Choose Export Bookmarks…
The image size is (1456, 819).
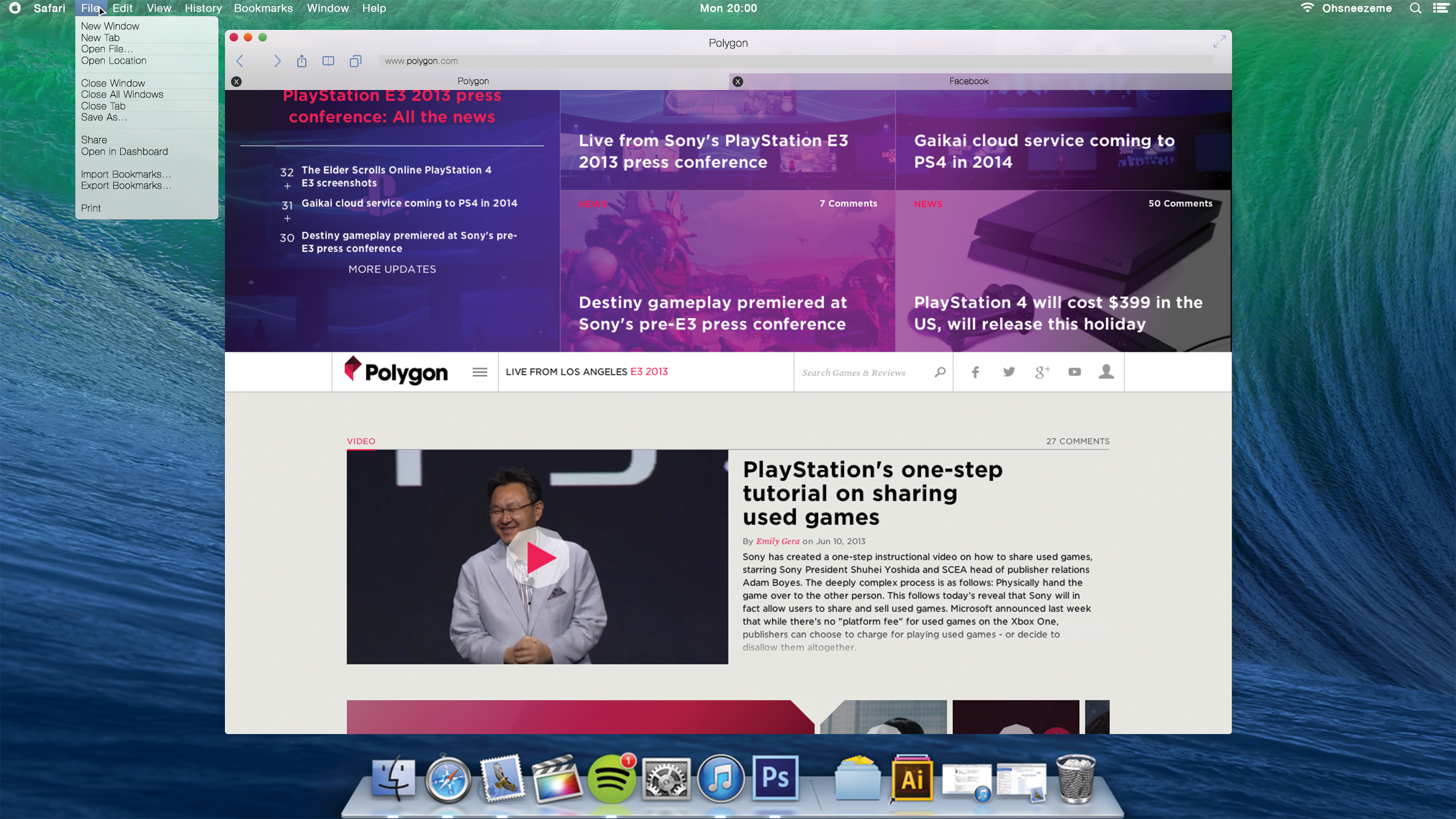[147, 186]
